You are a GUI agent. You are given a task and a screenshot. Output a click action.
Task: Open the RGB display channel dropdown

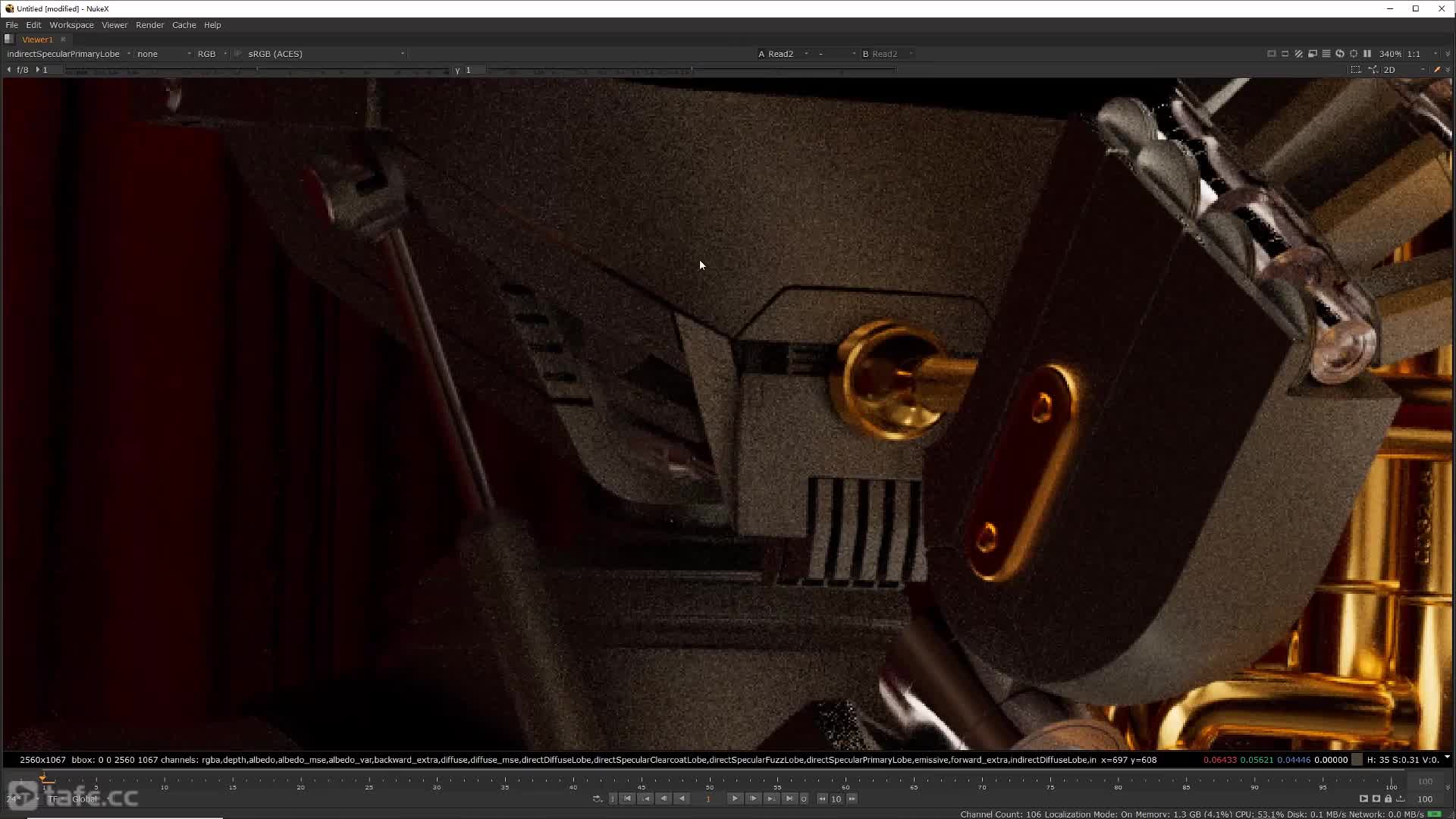212,54
